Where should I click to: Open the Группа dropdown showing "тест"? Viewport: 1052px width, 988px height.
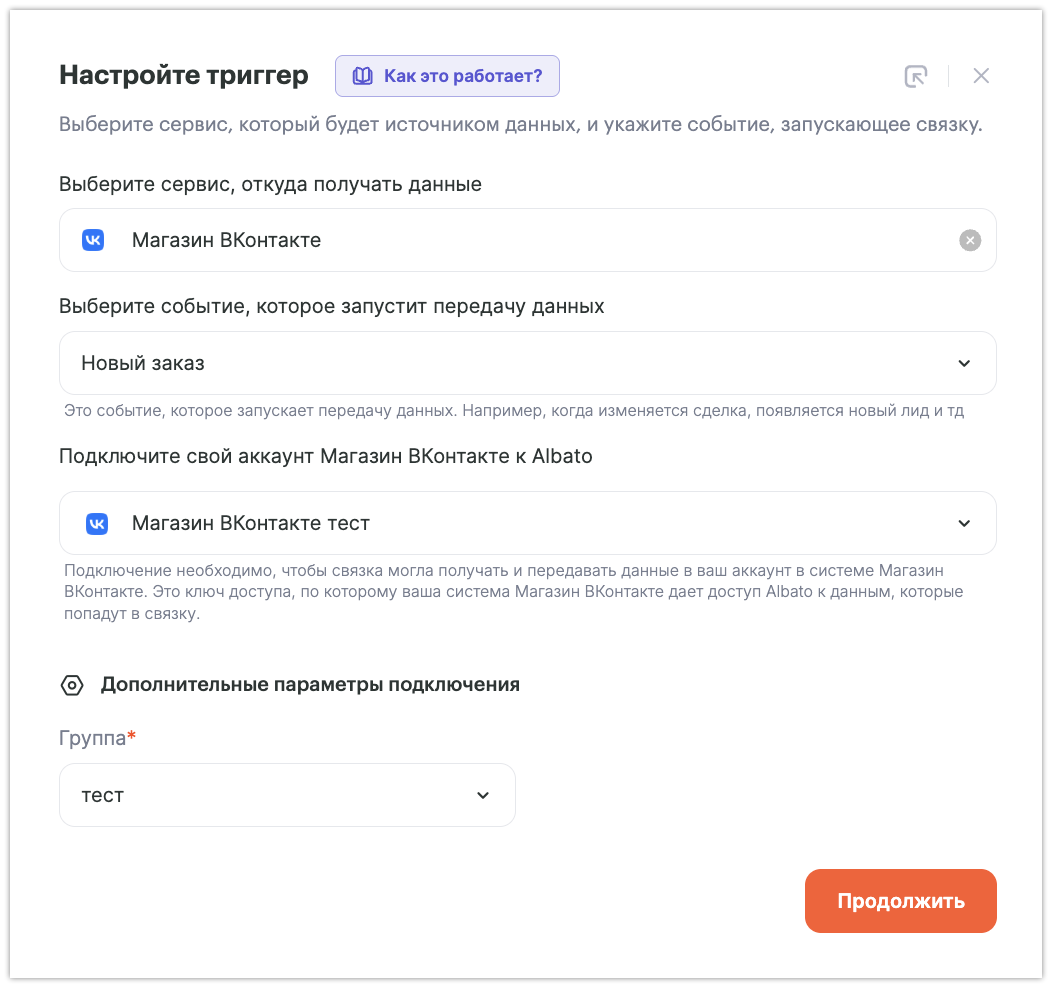click(x=270, y=795)
